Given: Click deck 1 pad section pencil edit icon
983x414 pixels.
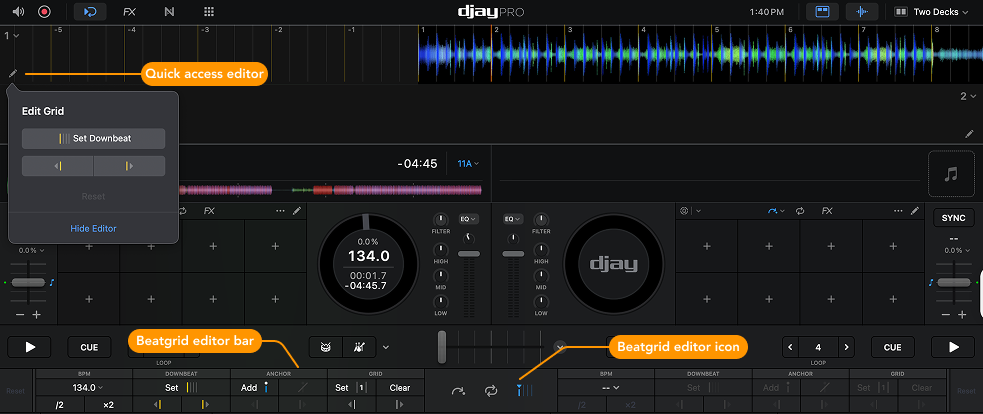Looking at the screenshot, I should tap(297, 211).
